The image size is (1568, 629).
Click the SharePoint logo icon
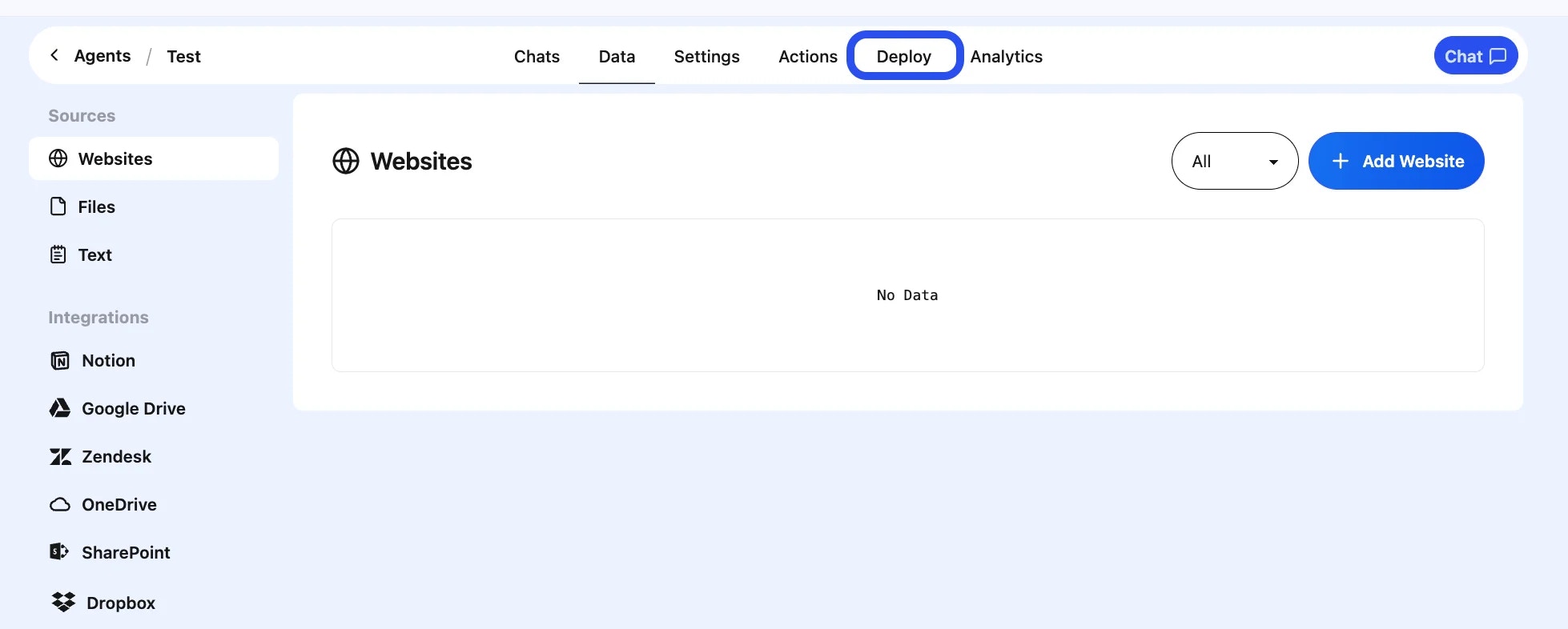59,551
